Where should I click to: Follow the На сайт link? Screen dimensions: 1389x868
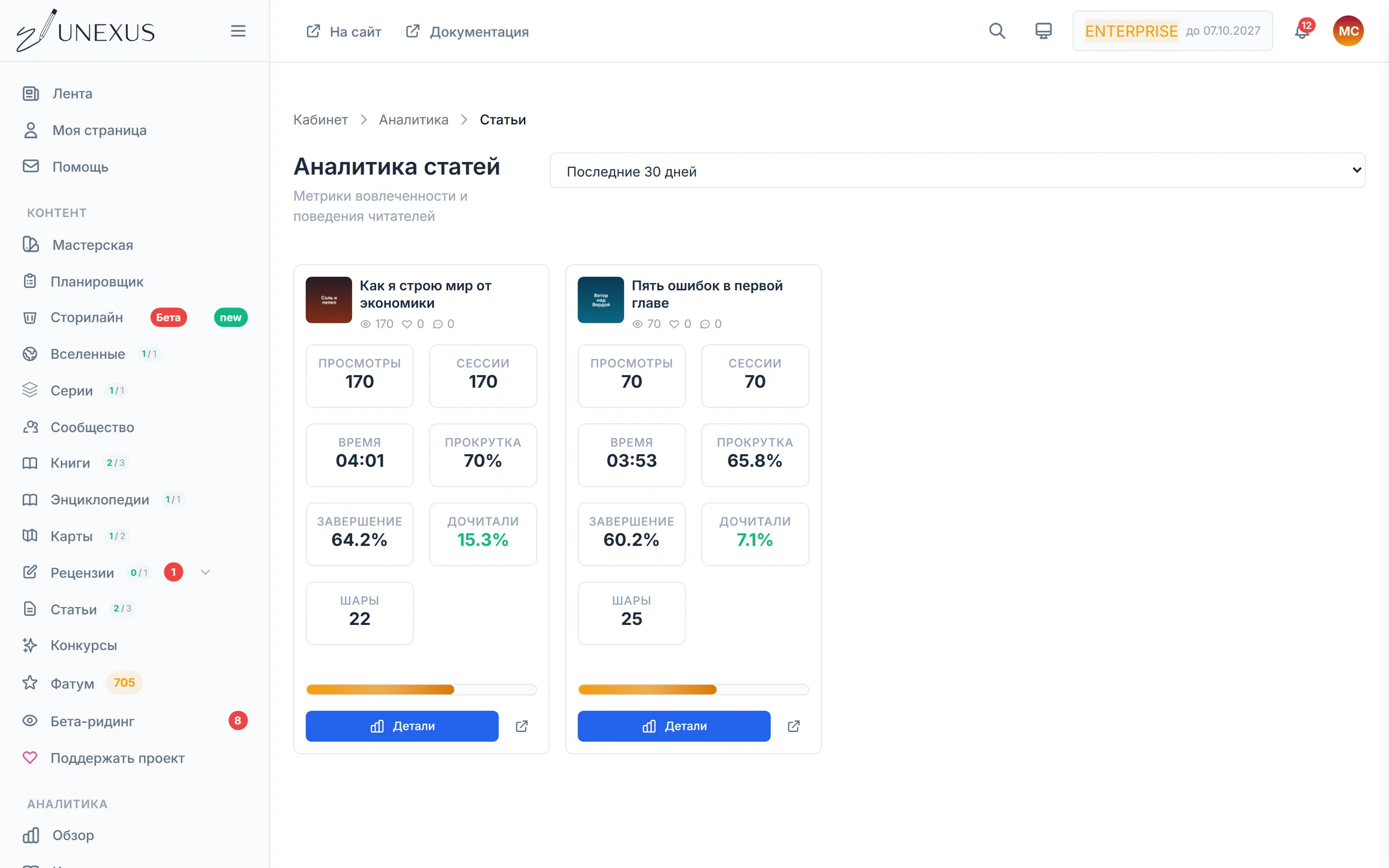[x=344, y=31]
